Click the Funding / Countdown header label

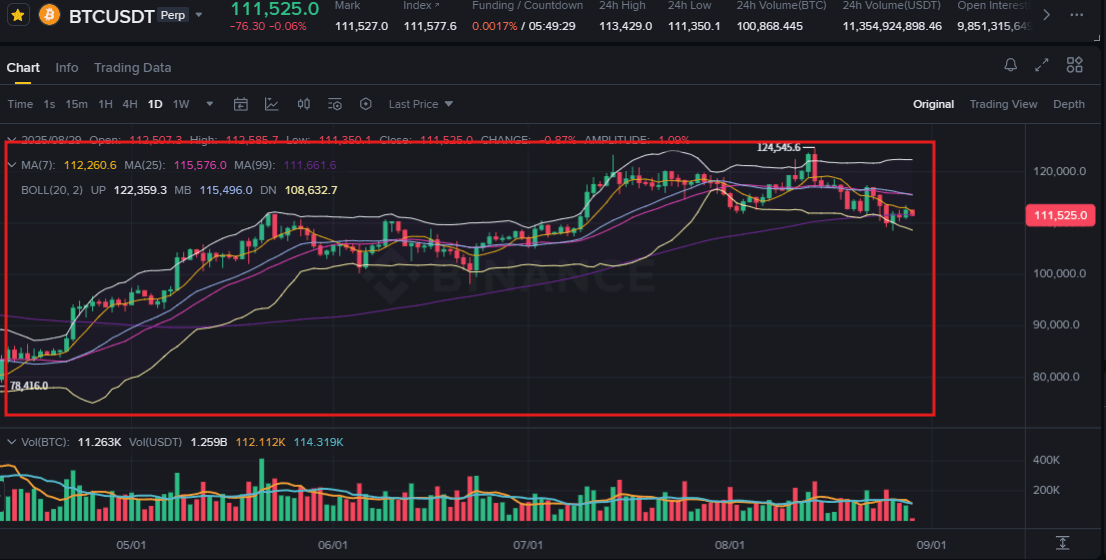pyautogui.click(x=528, y=6)
